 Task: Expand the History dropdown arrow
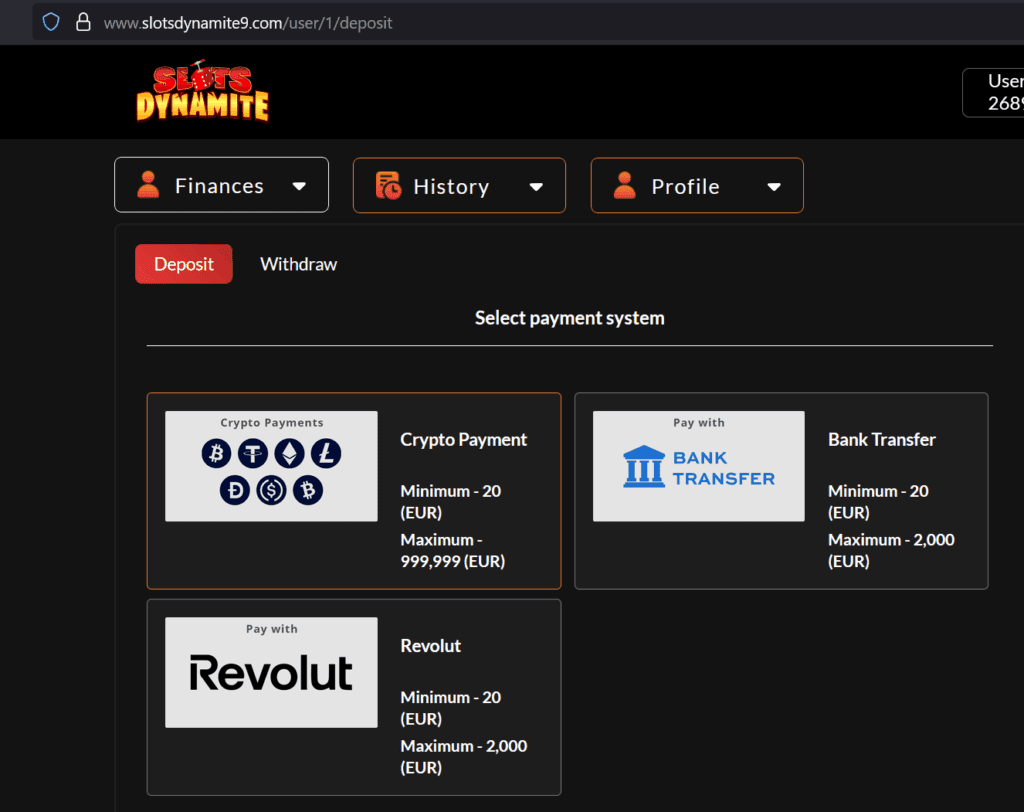point(536,187)
